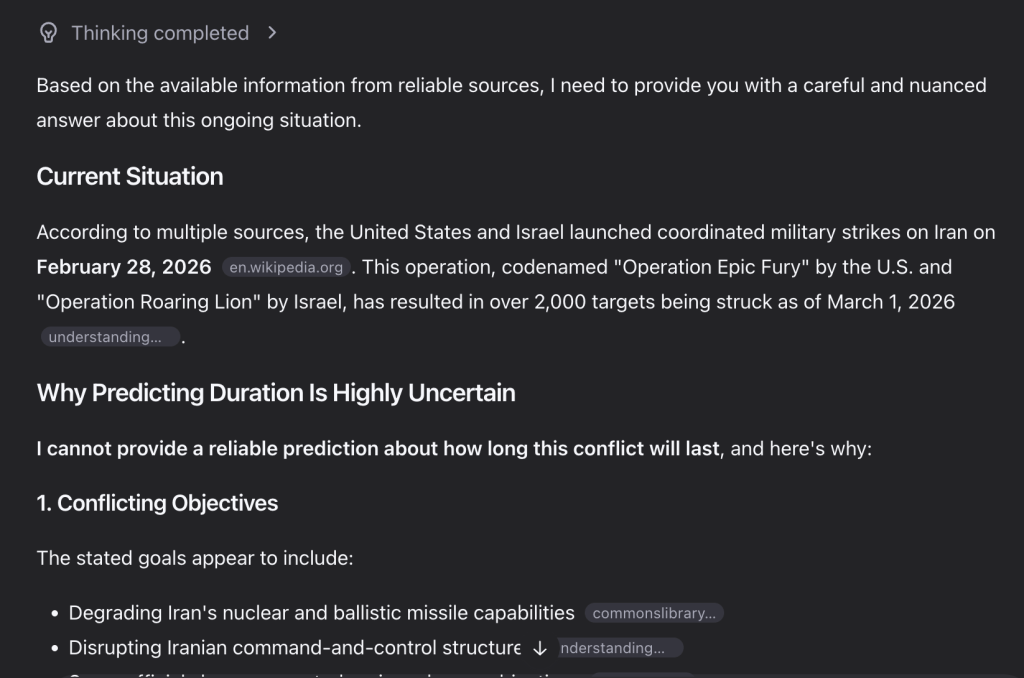This screenshot has height=678, width=1024.
Task: Open the citation chip beside command-and-control bullet
Action: 618,648
